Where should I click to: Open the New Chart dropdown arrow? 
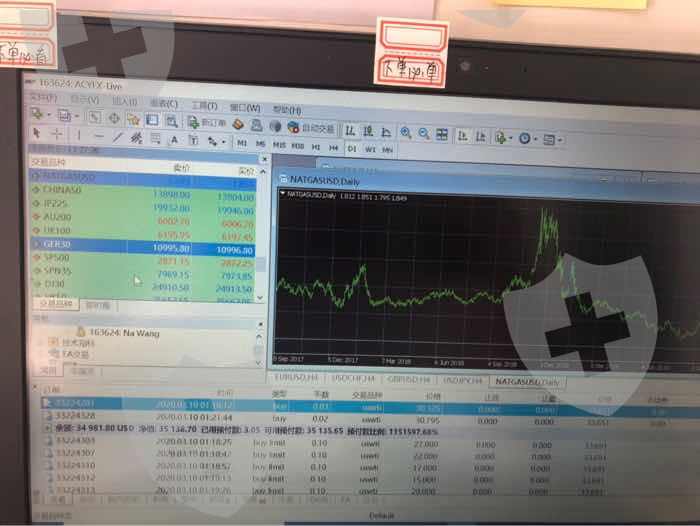(x=49, y=115)
